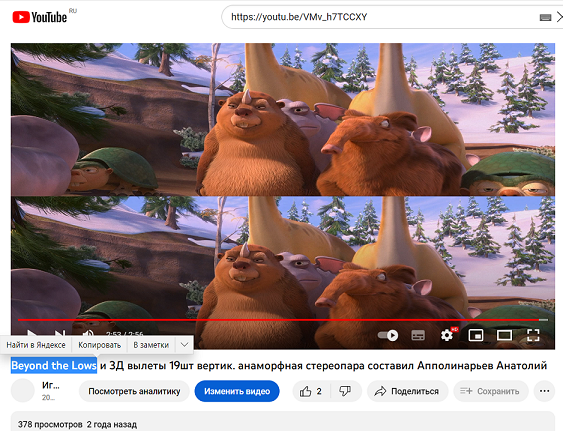Dislike the video with thumbs down

pyautogui.click(x=345, y=391)
